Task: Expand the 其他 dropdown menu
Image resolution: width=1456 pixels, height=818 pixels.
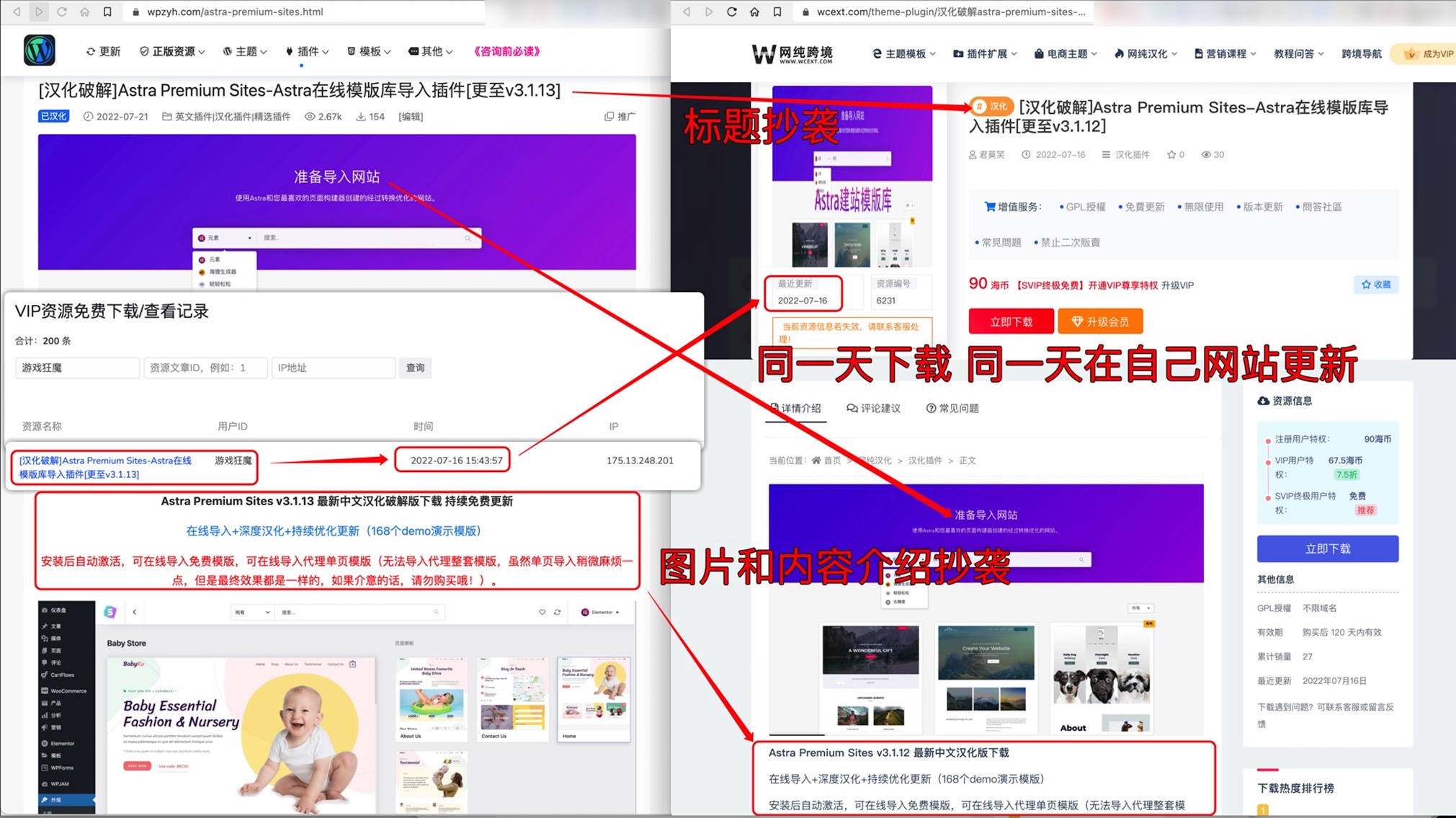Action: (431, 51)
